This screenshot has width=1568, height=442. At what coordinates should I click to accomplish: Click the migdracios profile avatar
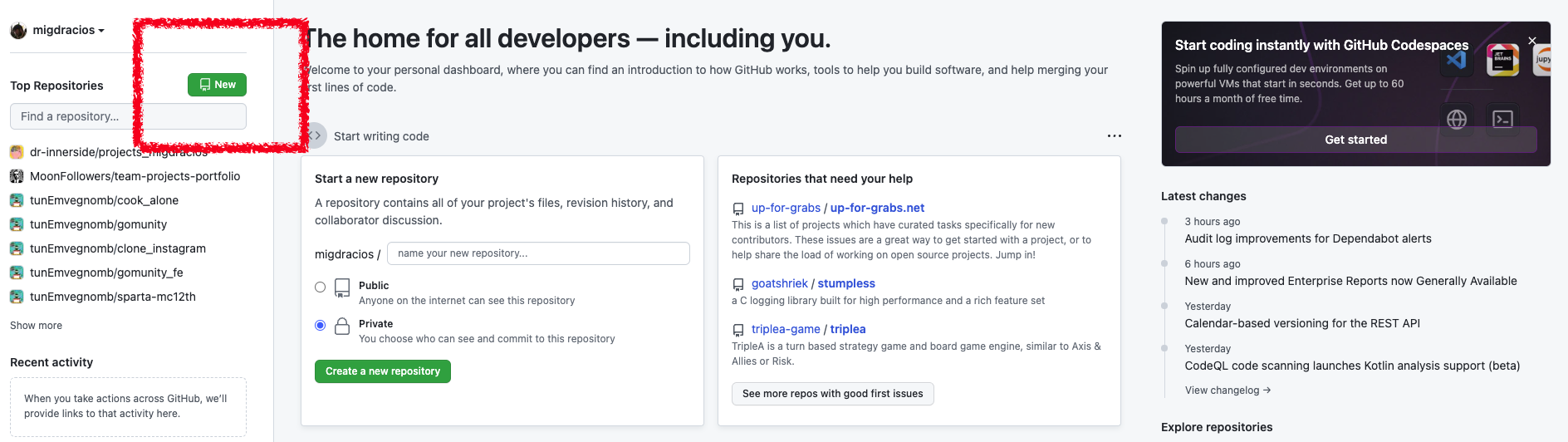click(18, 31)
